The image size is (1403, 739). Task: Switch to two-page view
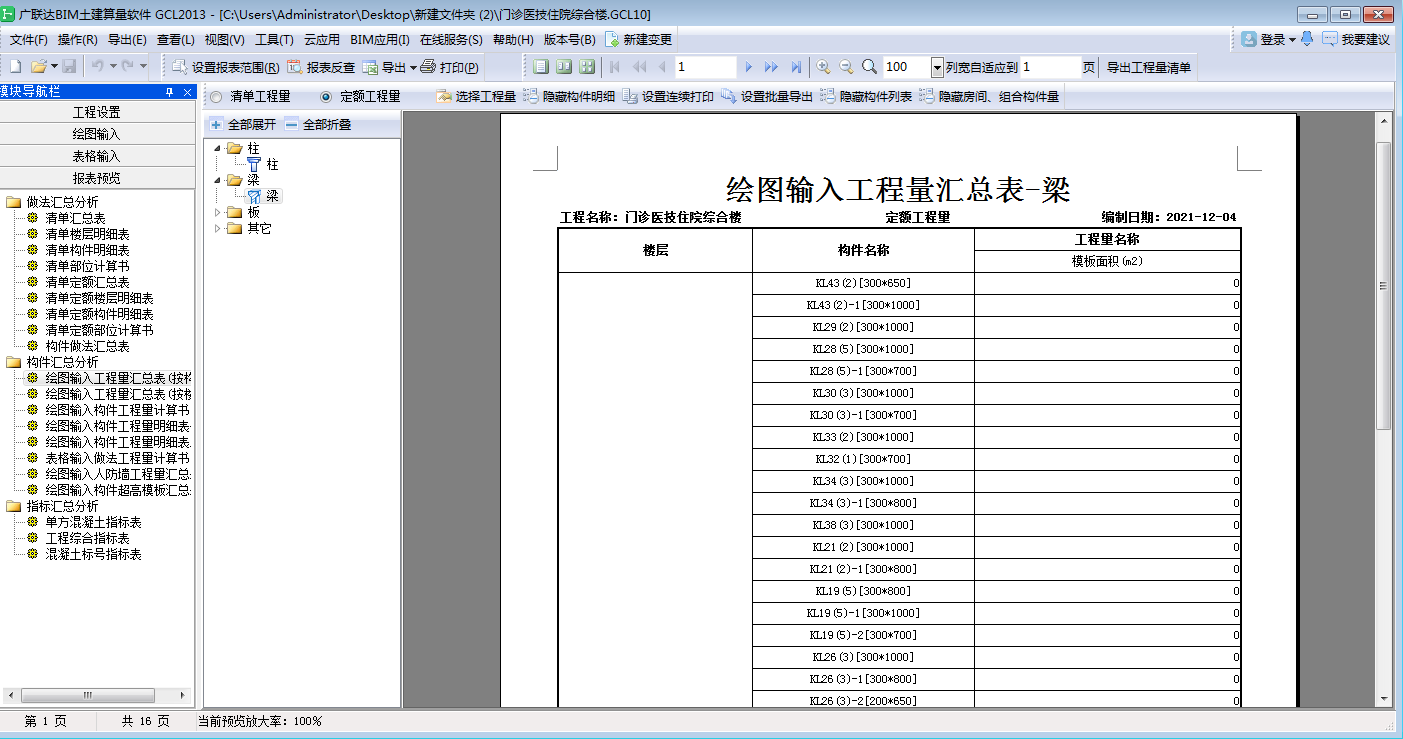click(564, 66)
